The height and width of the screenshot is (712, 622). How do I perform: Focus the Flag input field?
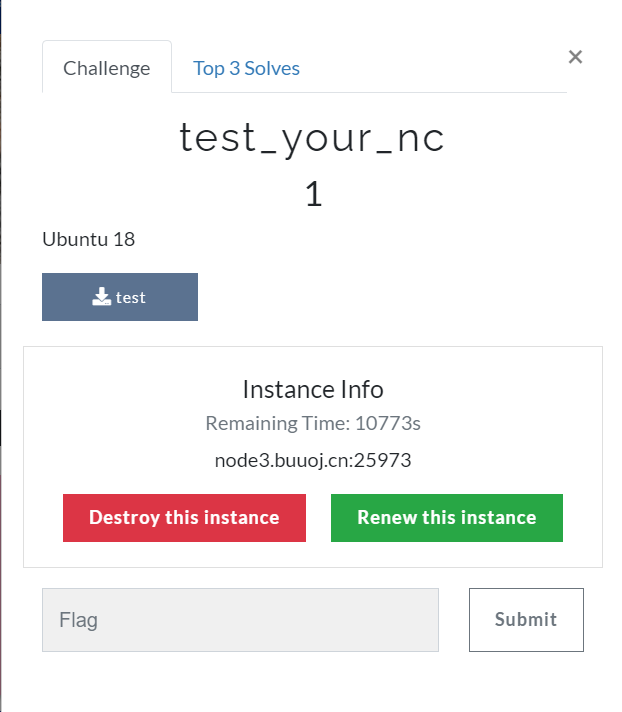[240, 620]
